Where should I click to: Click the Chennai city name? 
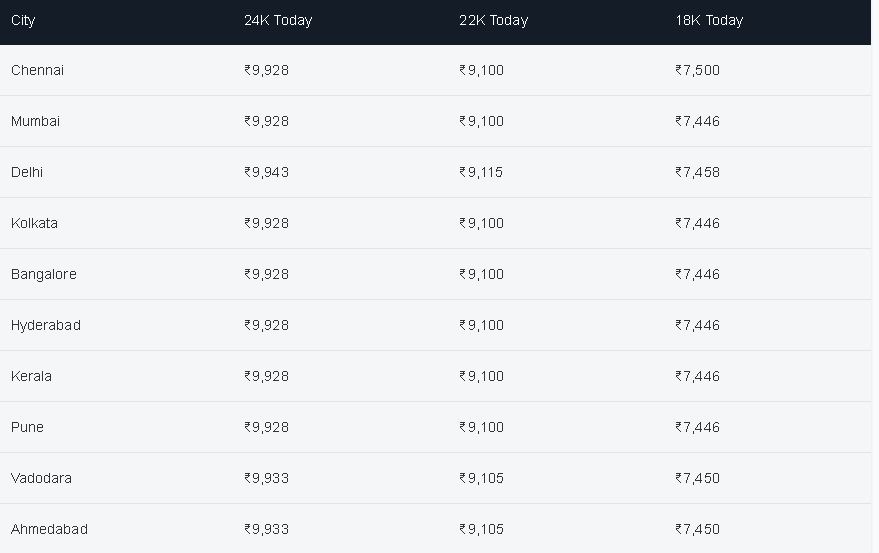pos(38,70)
